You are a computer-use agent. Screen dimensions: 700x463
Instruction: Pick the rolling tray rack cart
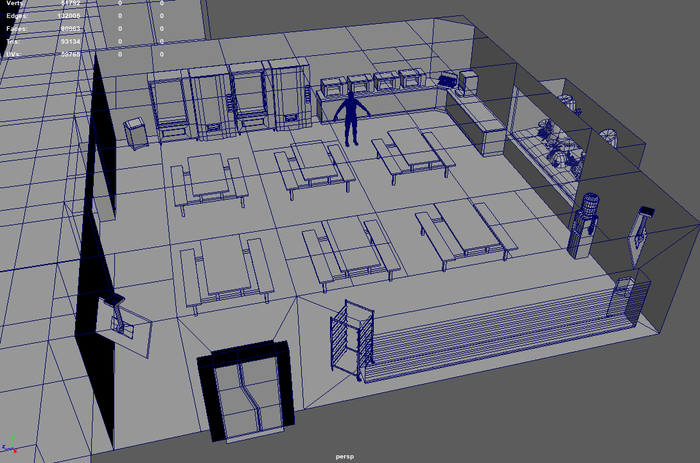coord(354,340)
